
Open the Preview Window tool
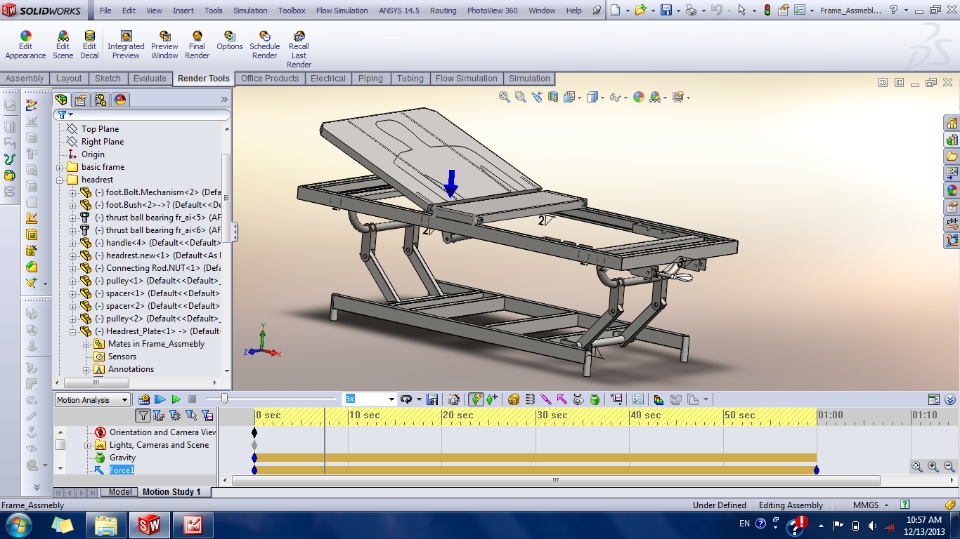pyautogui.click(x=165, y=45)
